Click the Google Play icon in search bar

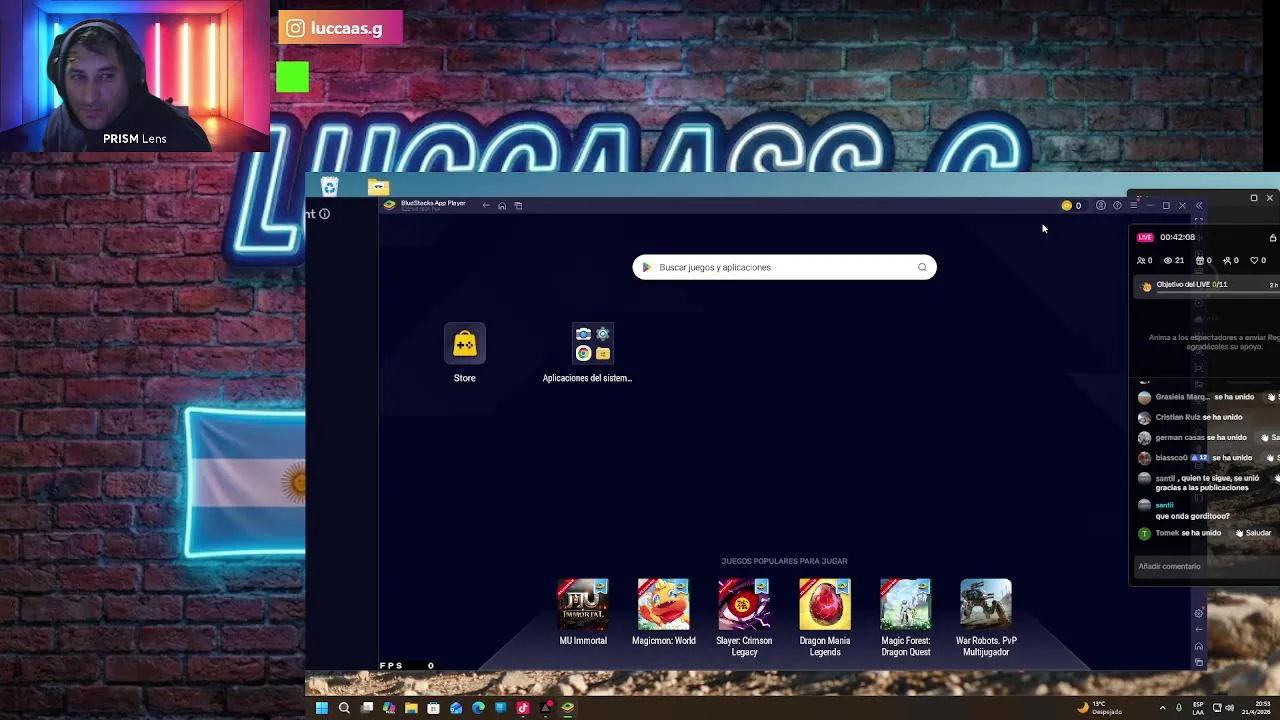646,267
